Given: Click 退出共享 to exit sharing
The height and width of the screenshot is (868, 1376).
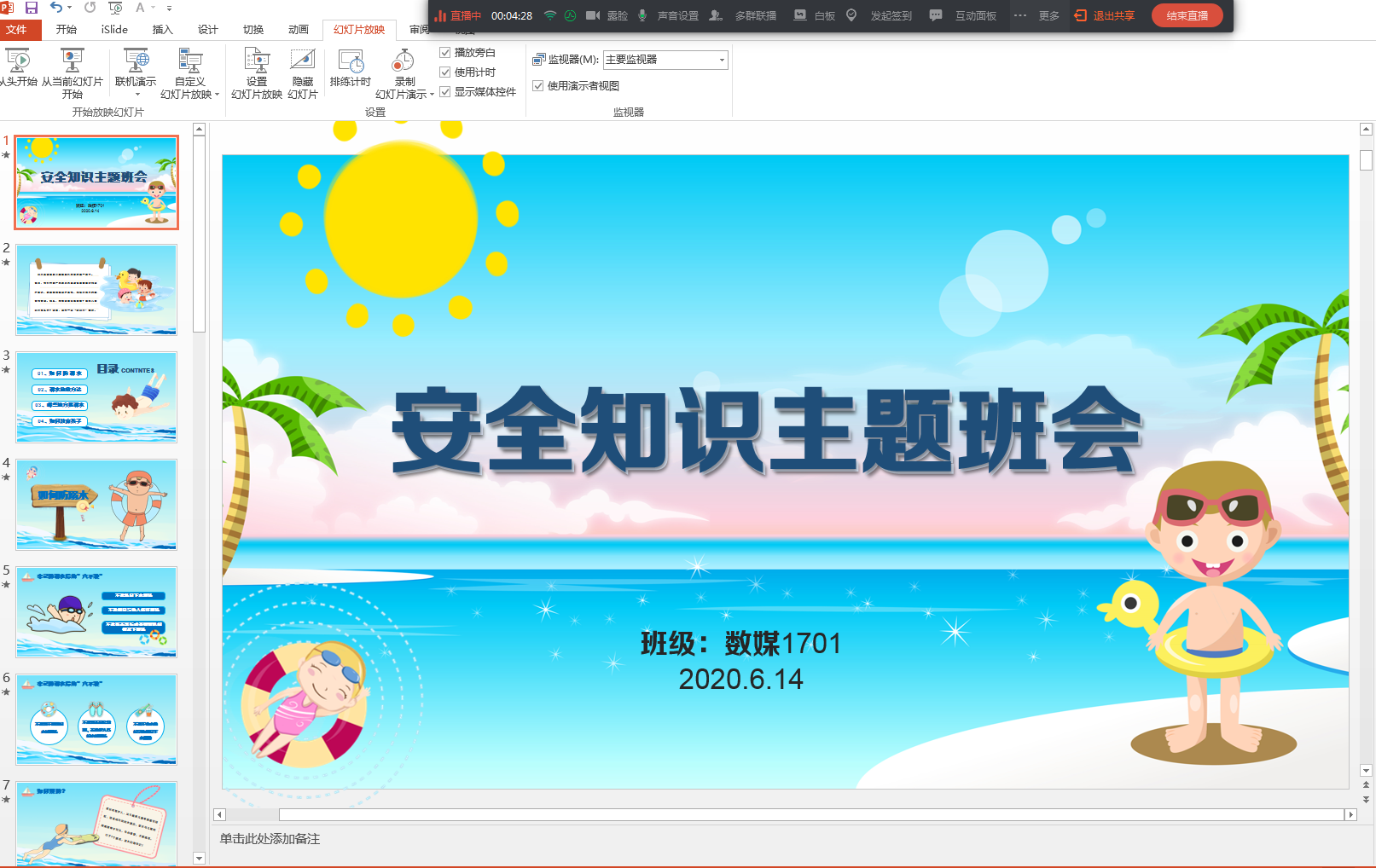Looking at the screenshot, I should (x=1105, y=15).
